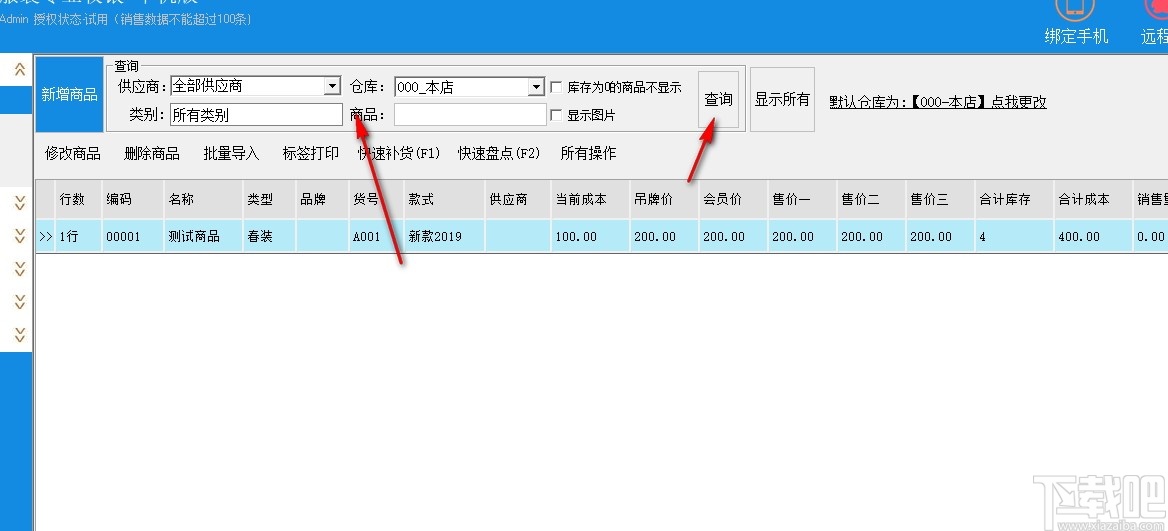Click the 类别 field showing 所有类别
Screen dimensions: 1168x531
point(256,115)
